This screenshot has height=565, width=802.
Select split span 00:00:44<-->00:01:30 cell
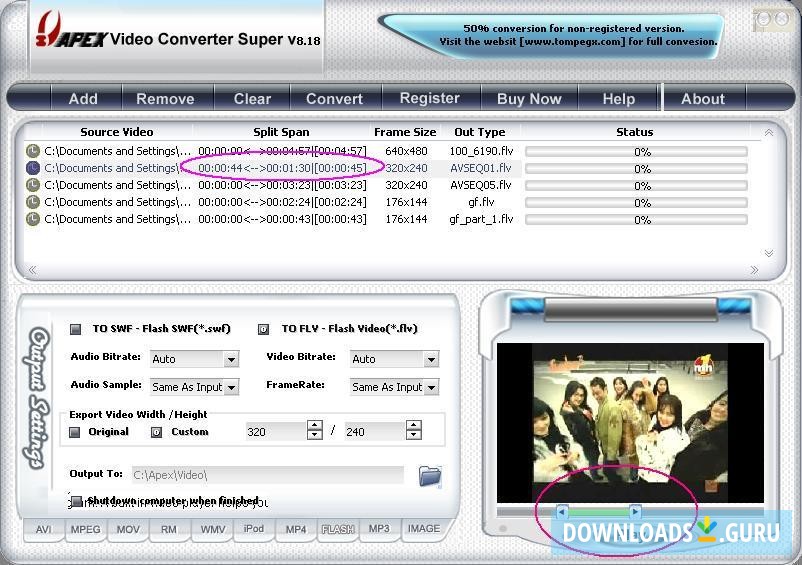click(282, 168)
